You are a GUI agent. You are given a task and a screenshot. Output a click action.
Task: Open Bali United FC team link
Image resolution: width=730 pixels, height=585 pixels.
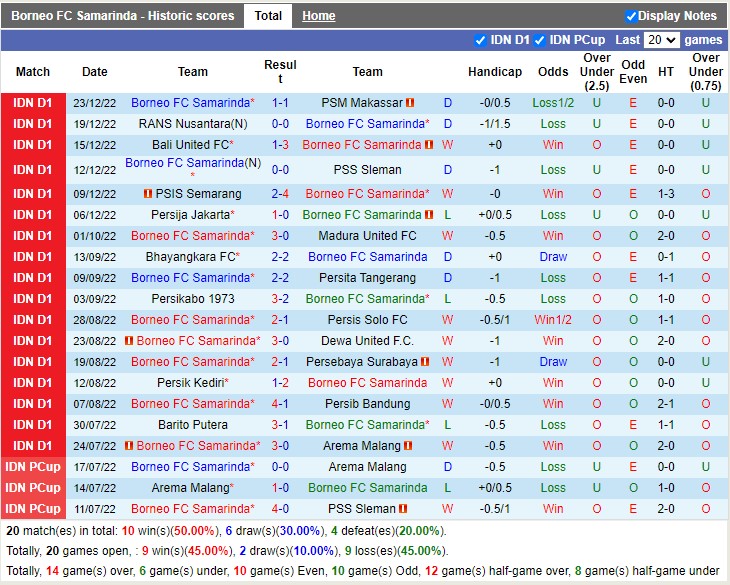(193, 145)
